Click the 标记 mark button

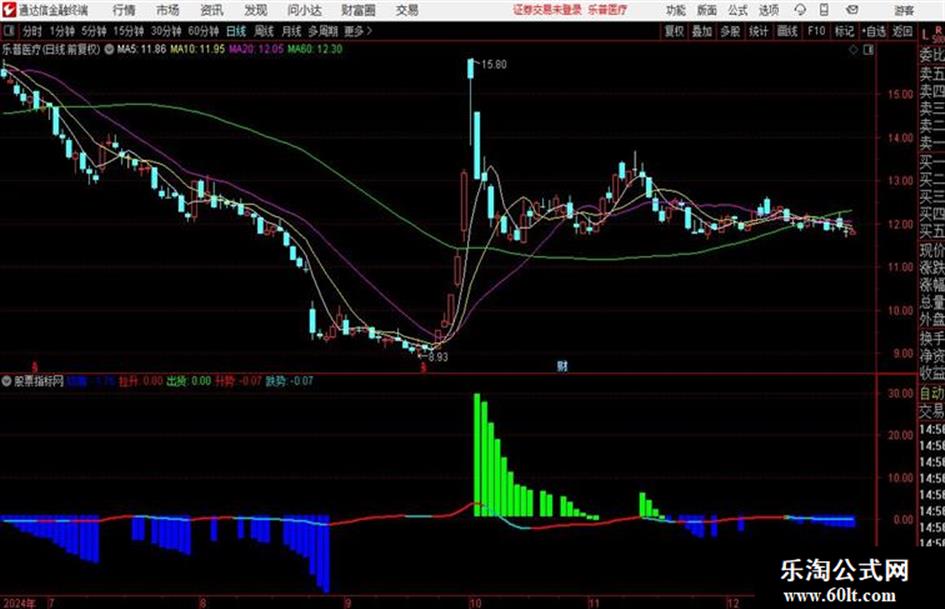844,31
